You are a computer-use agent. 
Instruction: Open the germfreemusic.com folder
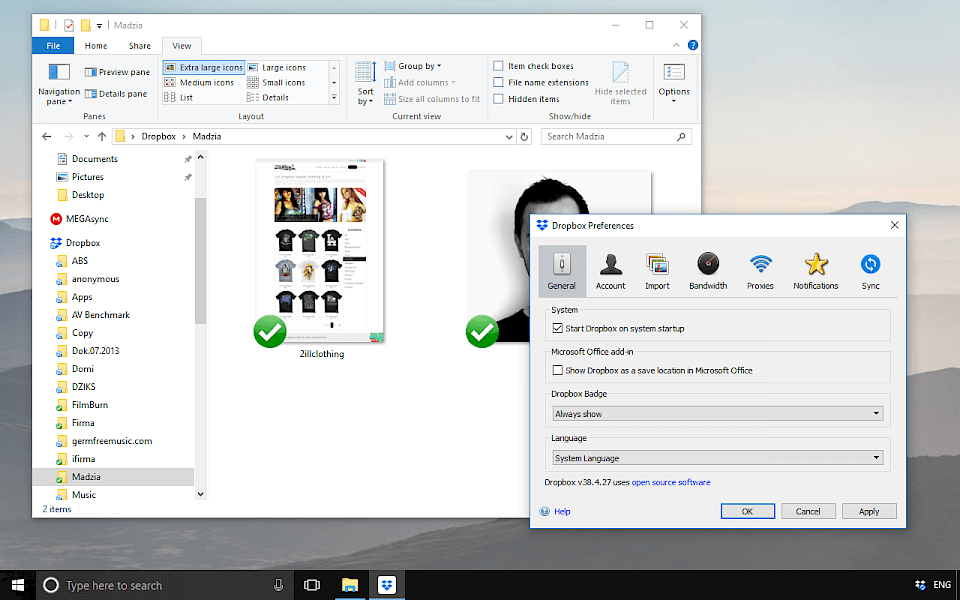(x=104, y=441)
